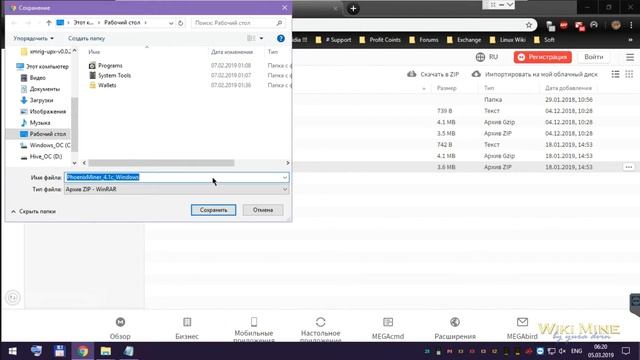
Task: Open the dialog help icon
Action: [281, 38]
